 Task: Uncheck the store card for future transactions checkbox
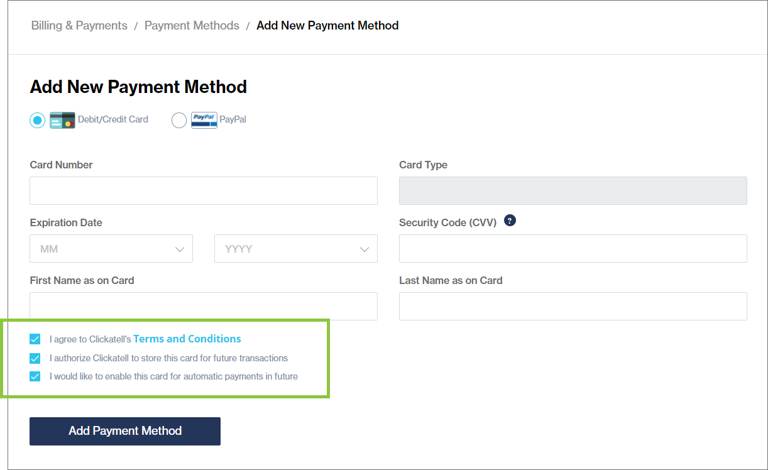coord(36,358)
